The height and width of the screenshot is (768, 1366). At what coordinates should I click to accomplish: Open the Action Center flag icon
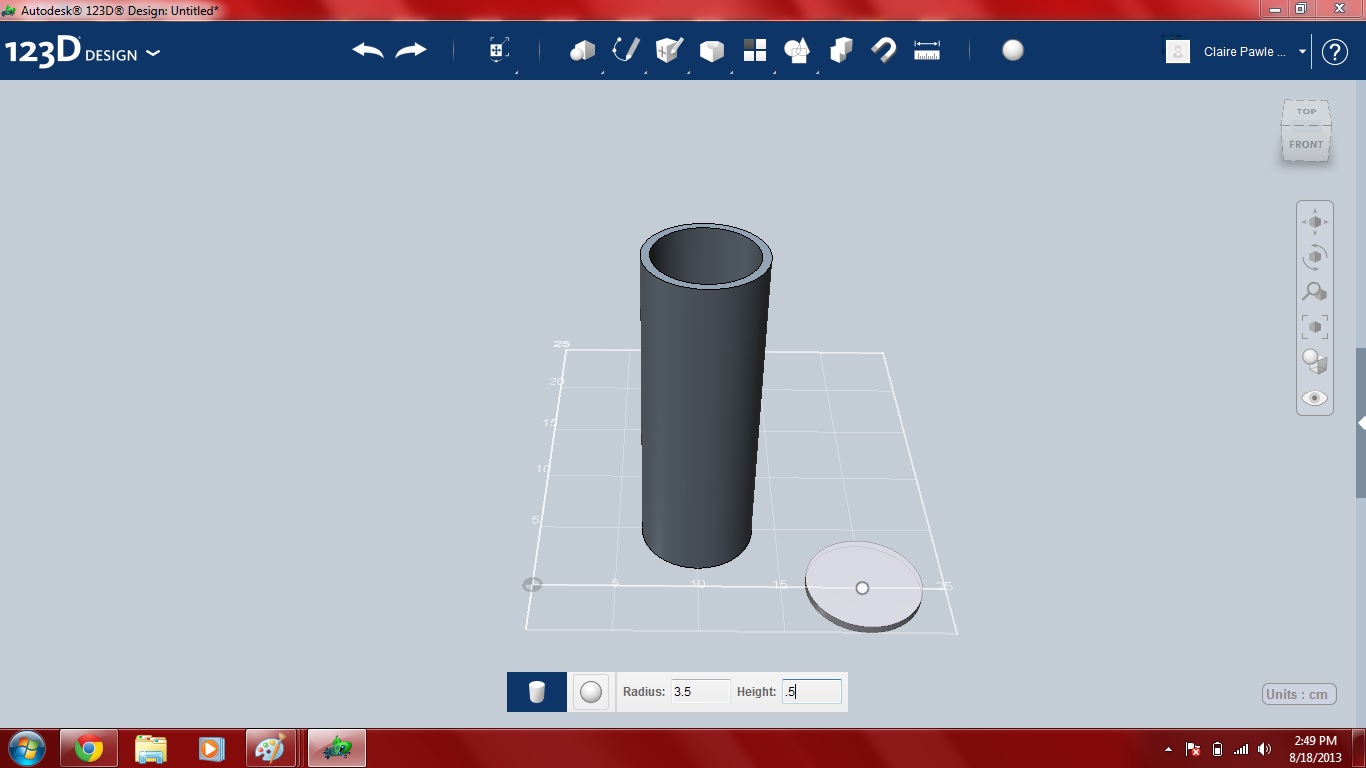click(1193, 749)
